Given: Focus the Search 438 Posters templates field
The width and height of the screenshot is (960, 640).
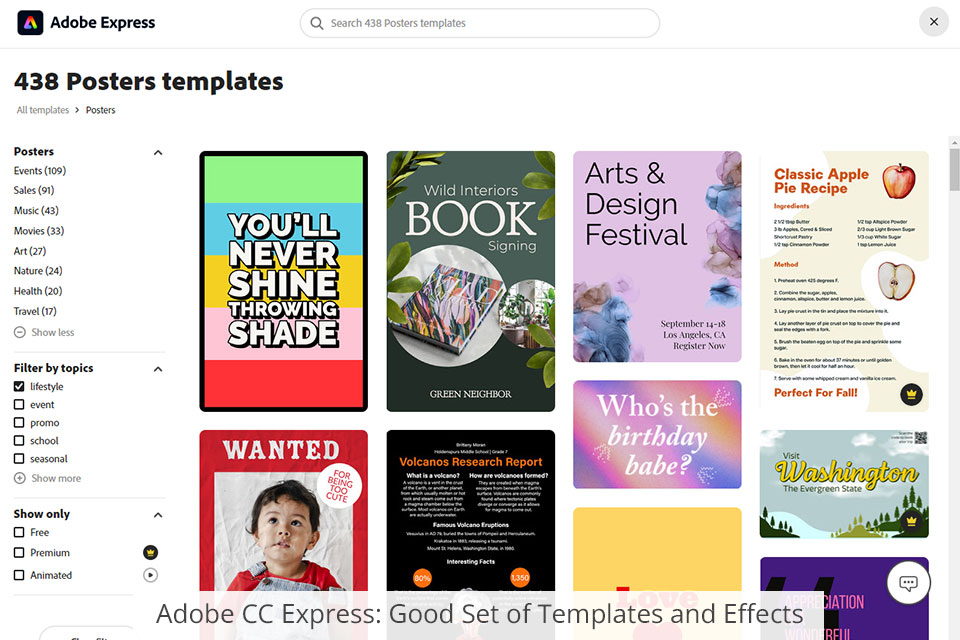Looking at the screenshot, I should pos(479,23).
